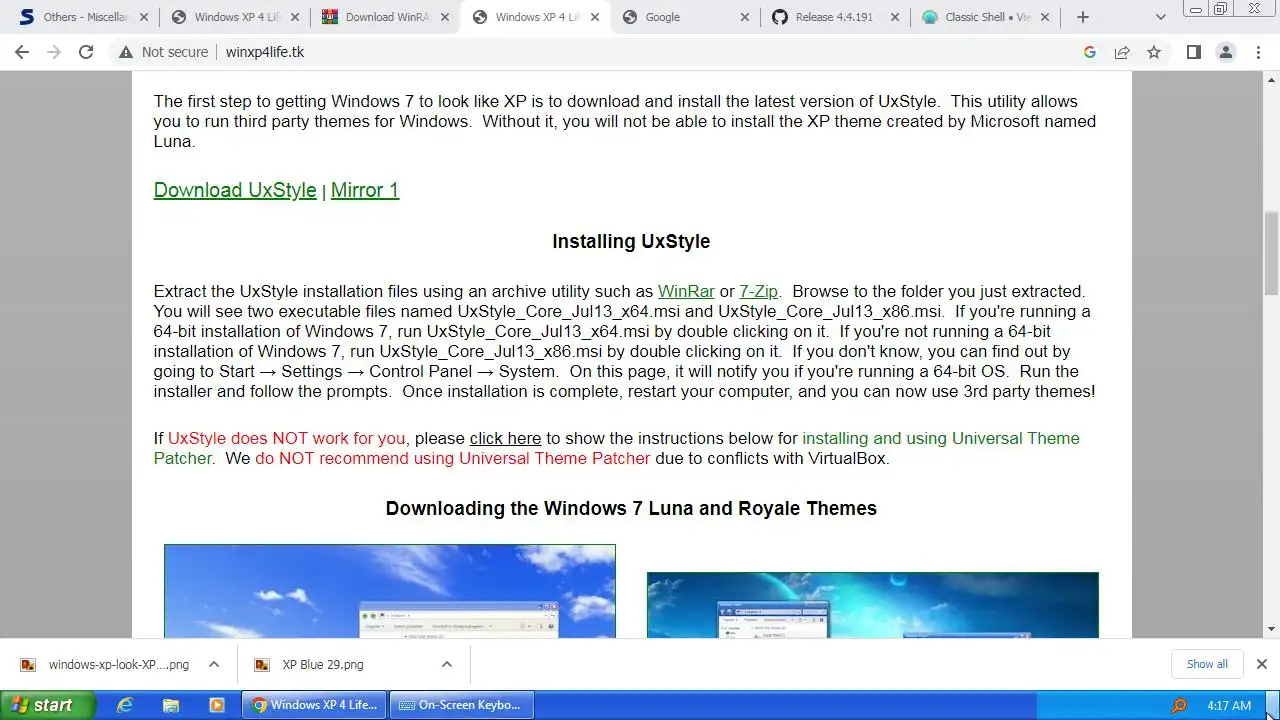The image size is (1280, 720).
Task: Click red 'UxStyle does NOT work for you' text
Action: point(286,438)
